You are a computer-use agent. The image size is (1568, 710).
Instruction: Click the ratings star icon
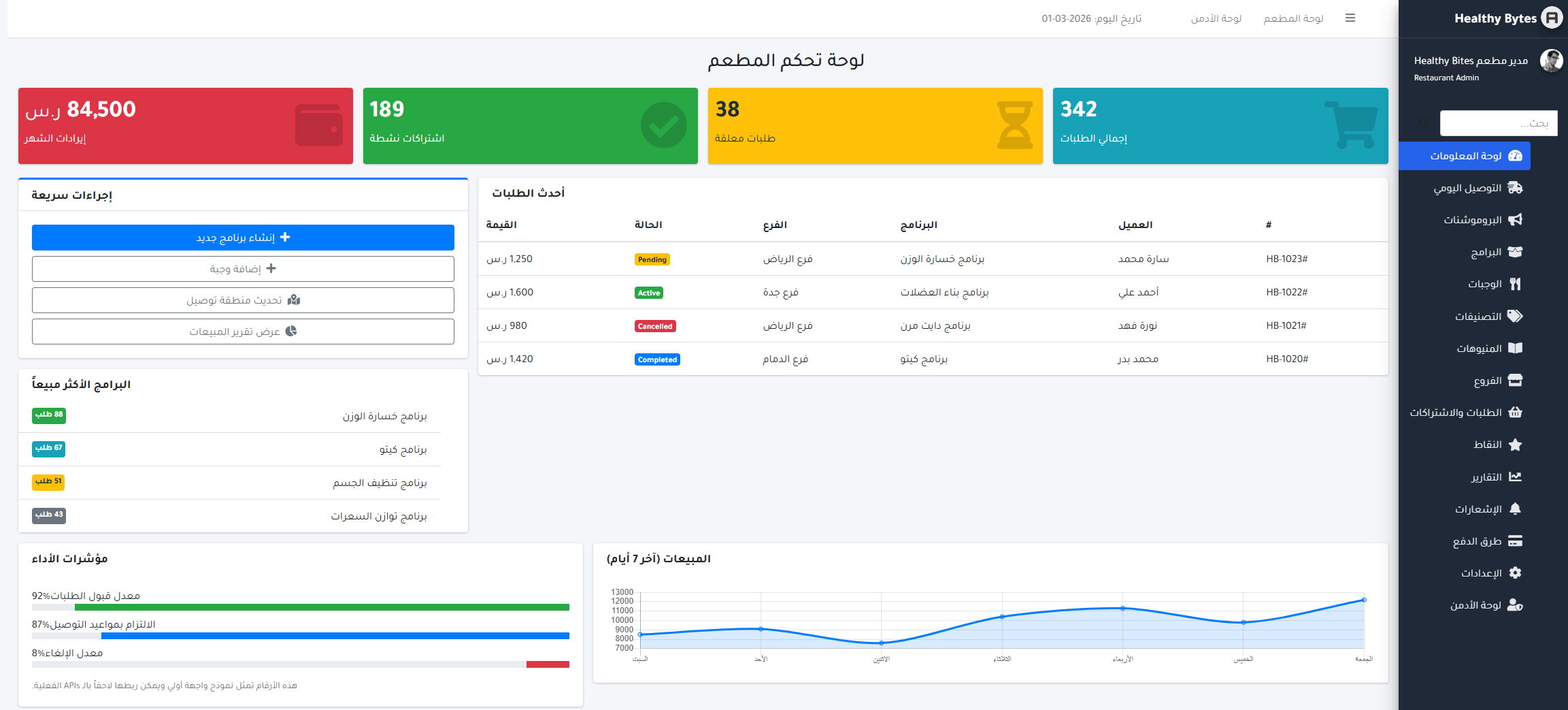point(1515,445)
